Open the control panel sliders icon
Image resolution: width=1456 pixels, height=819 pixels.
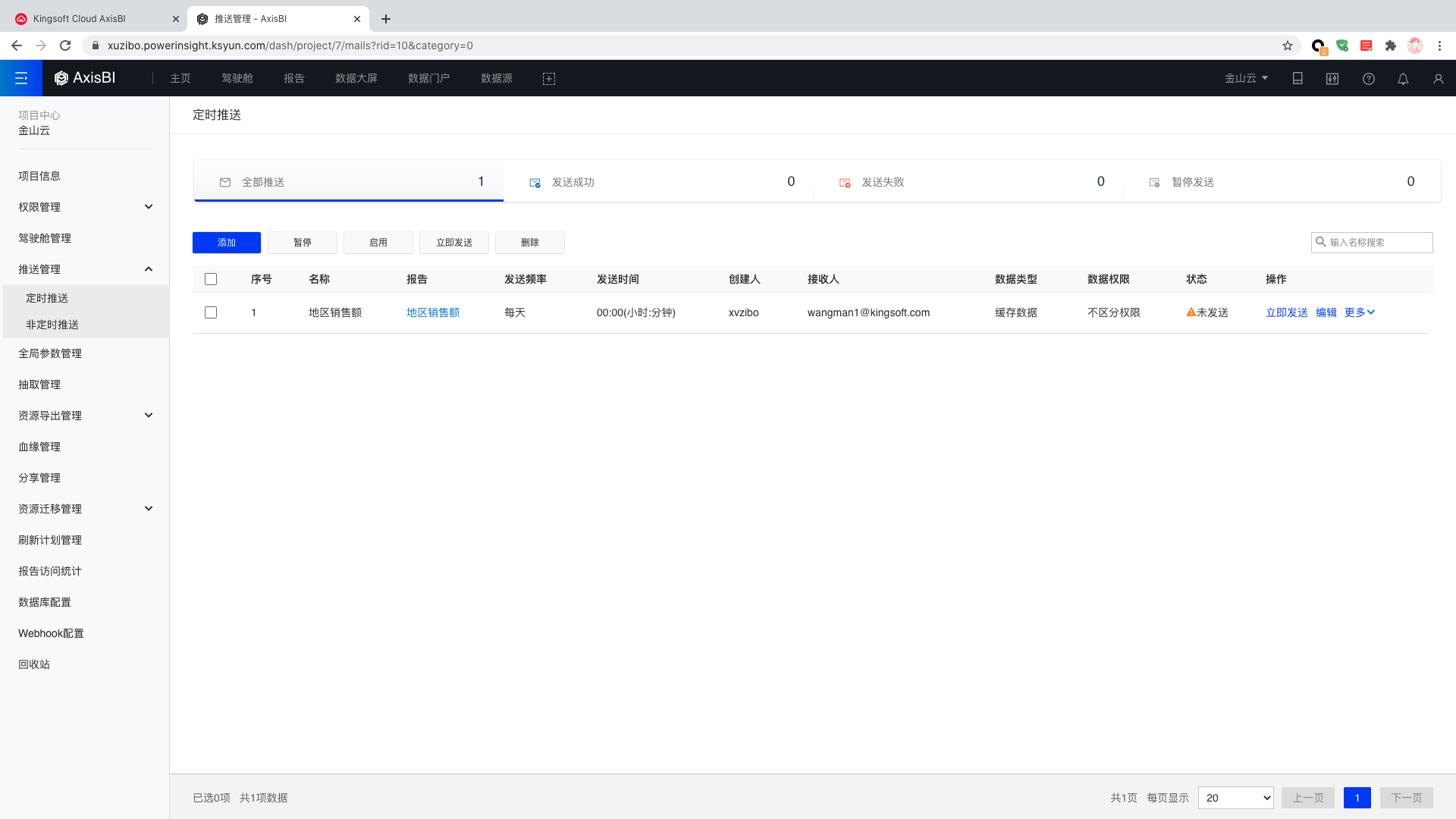pyautogui.click(x=1332, y=79)
